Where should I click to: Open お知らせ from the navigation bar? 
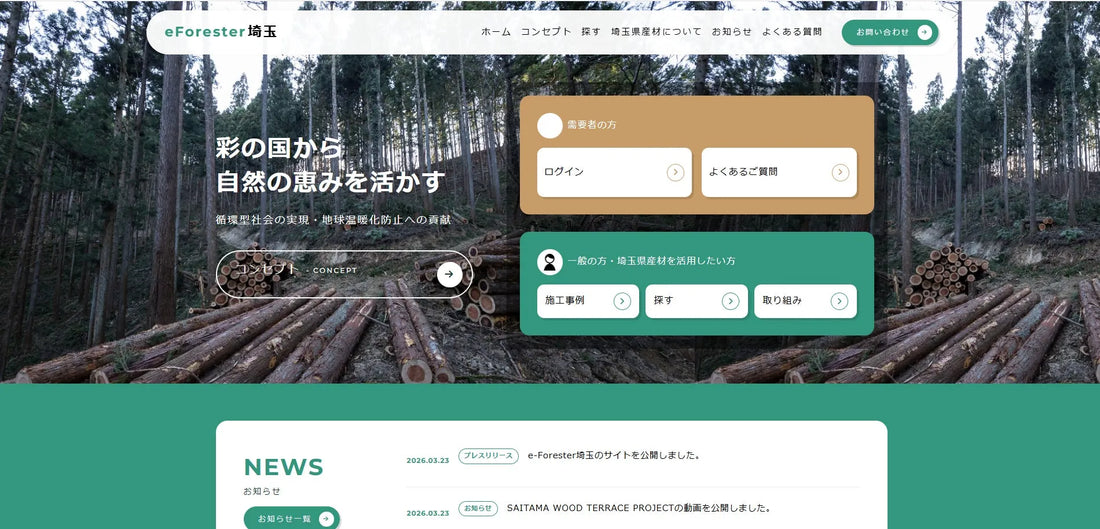tap(732, 32)
